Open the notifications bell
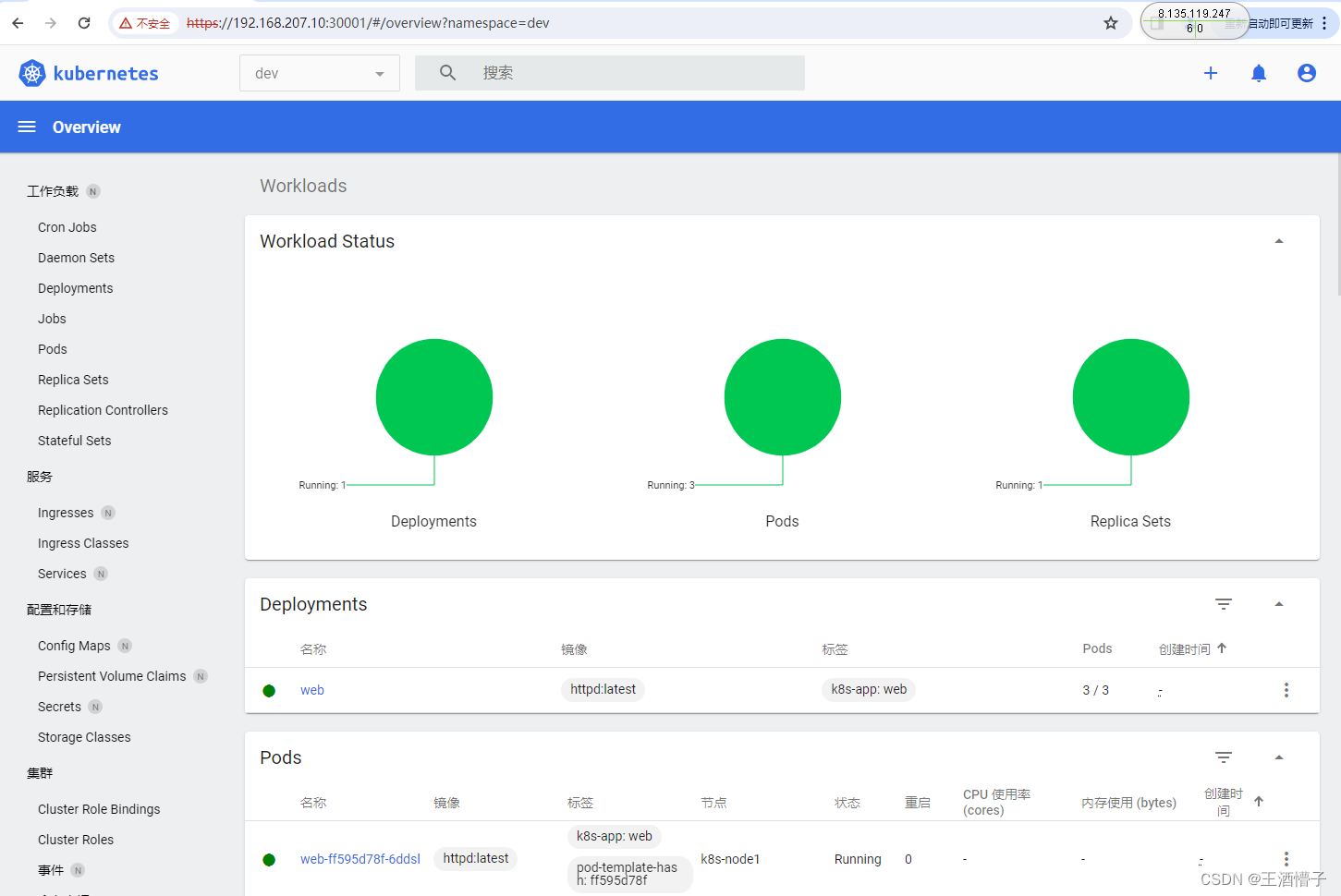1341x896 pixels. [1259, 73]
